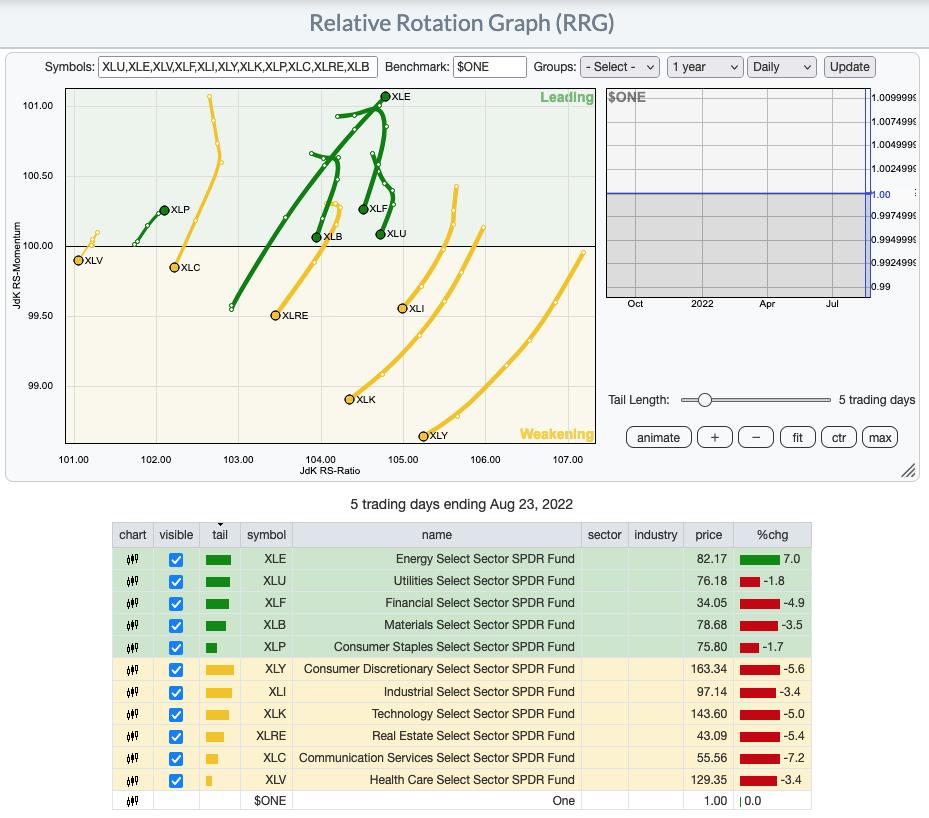The image size is (929, 818).
Task: Open chart icon for XLY row
Action: tap(133, 669)
